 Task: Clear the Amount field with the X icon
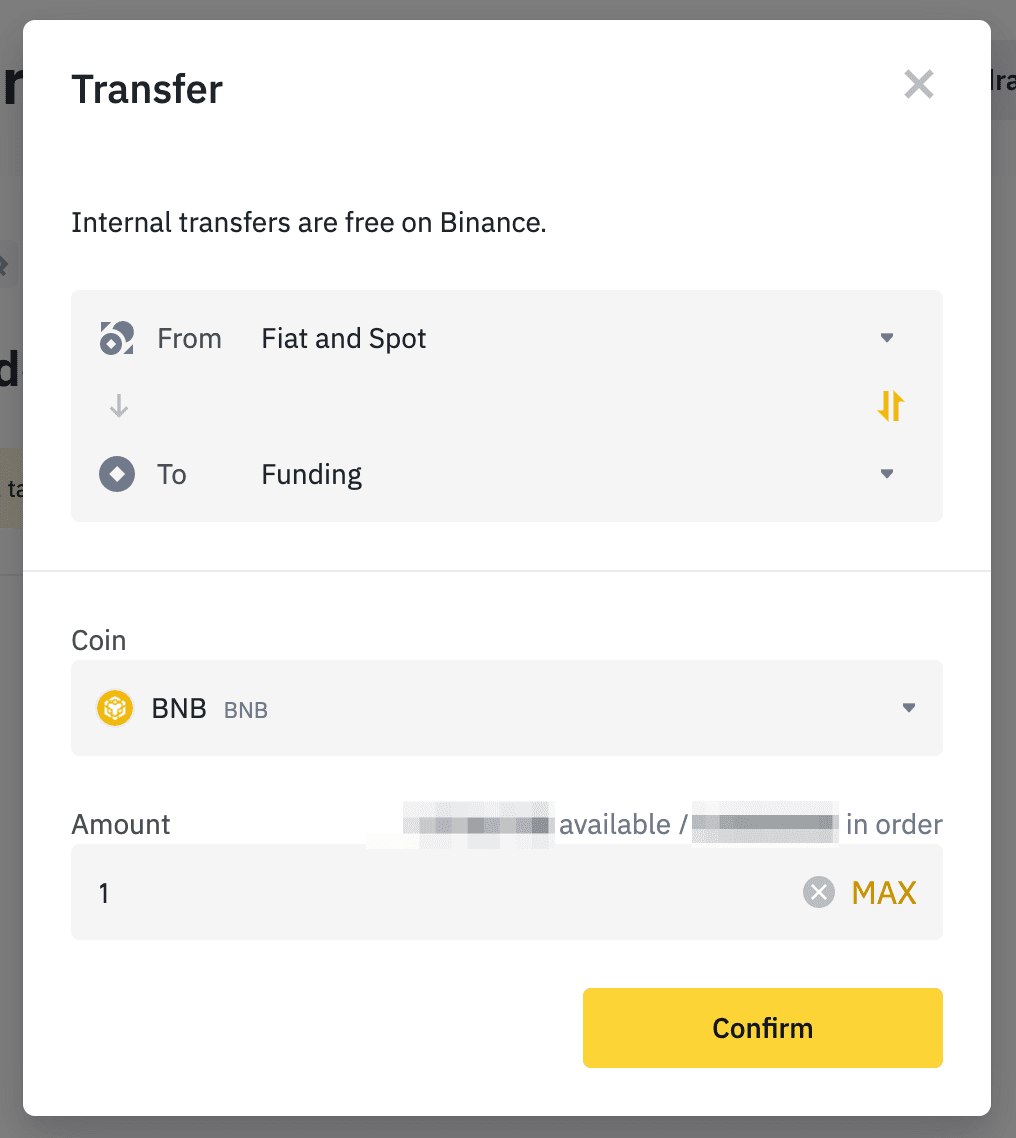818,892
